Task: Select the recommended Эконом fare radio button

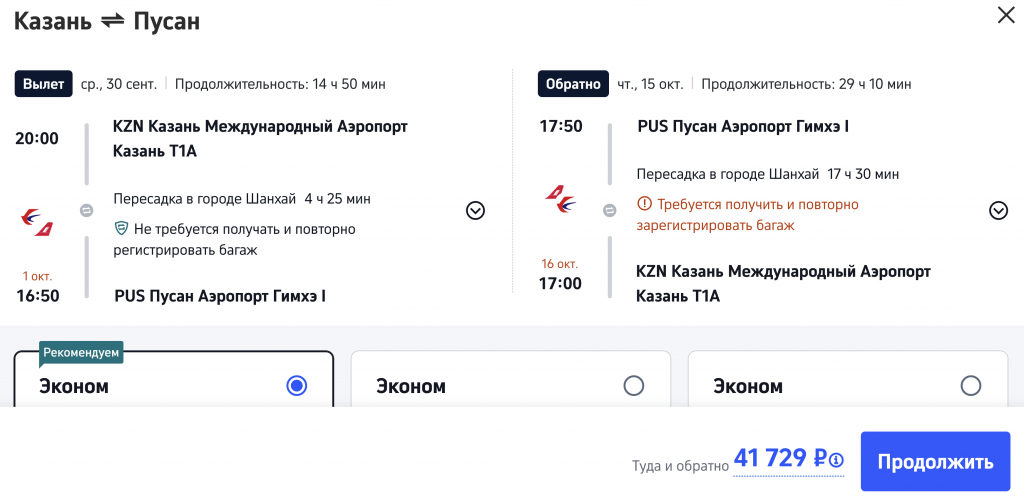Action: [296, 386]
